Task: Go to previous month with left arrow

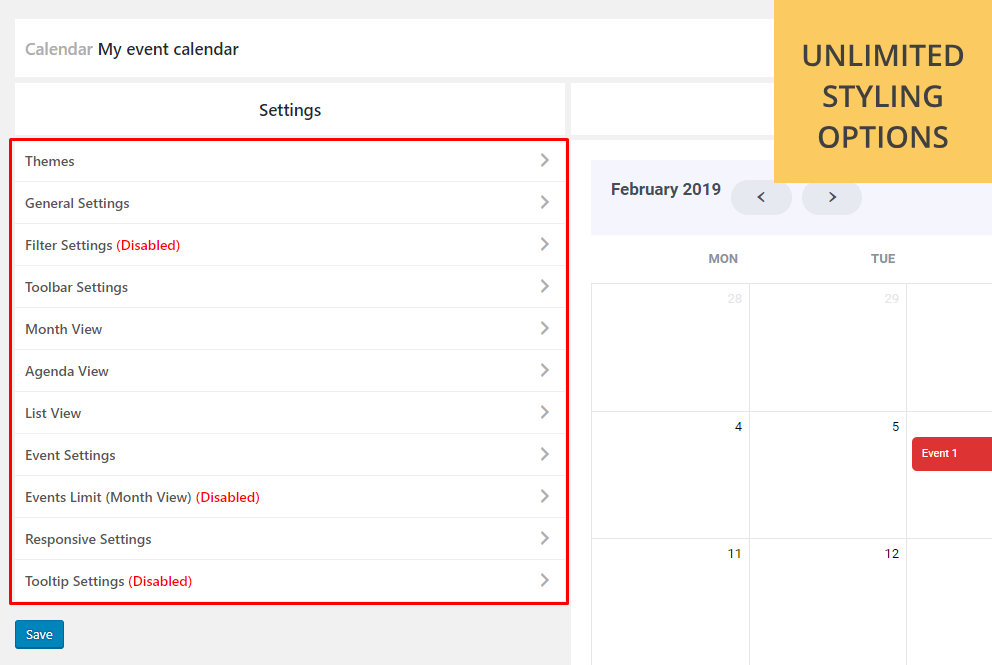Action: (761, 197)
